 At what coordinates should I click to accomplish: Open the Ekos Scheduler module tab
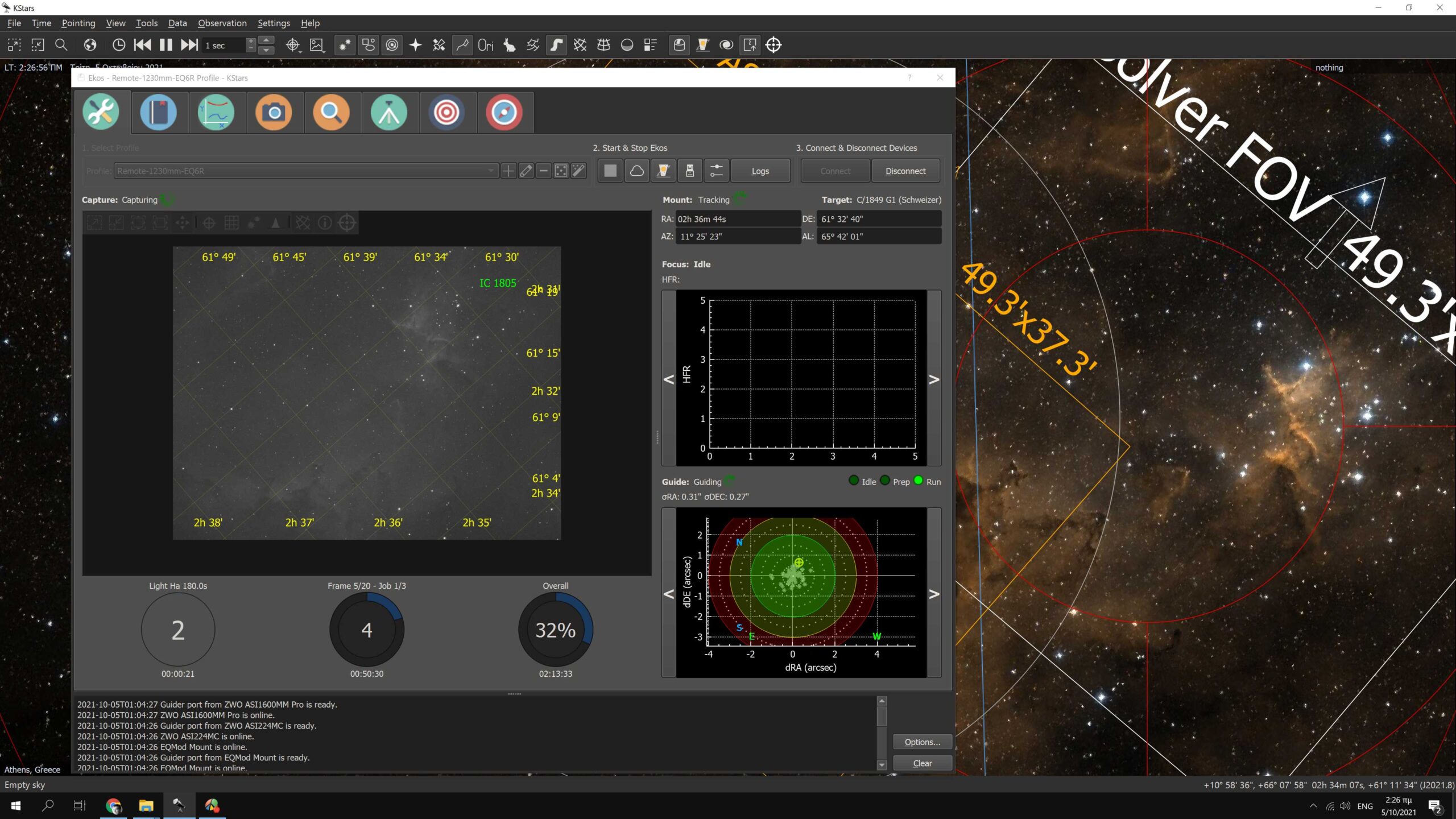tap(158, 112)
